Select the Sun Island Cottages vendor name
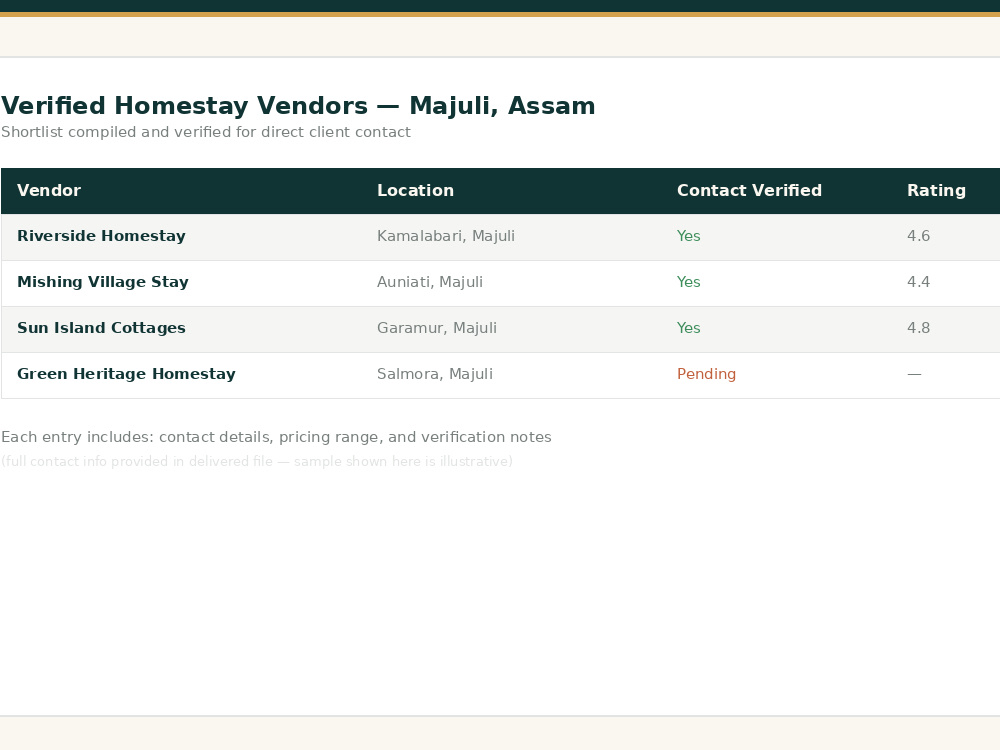The width and height of the screenshot is (1000, 750). click(101, 328)
